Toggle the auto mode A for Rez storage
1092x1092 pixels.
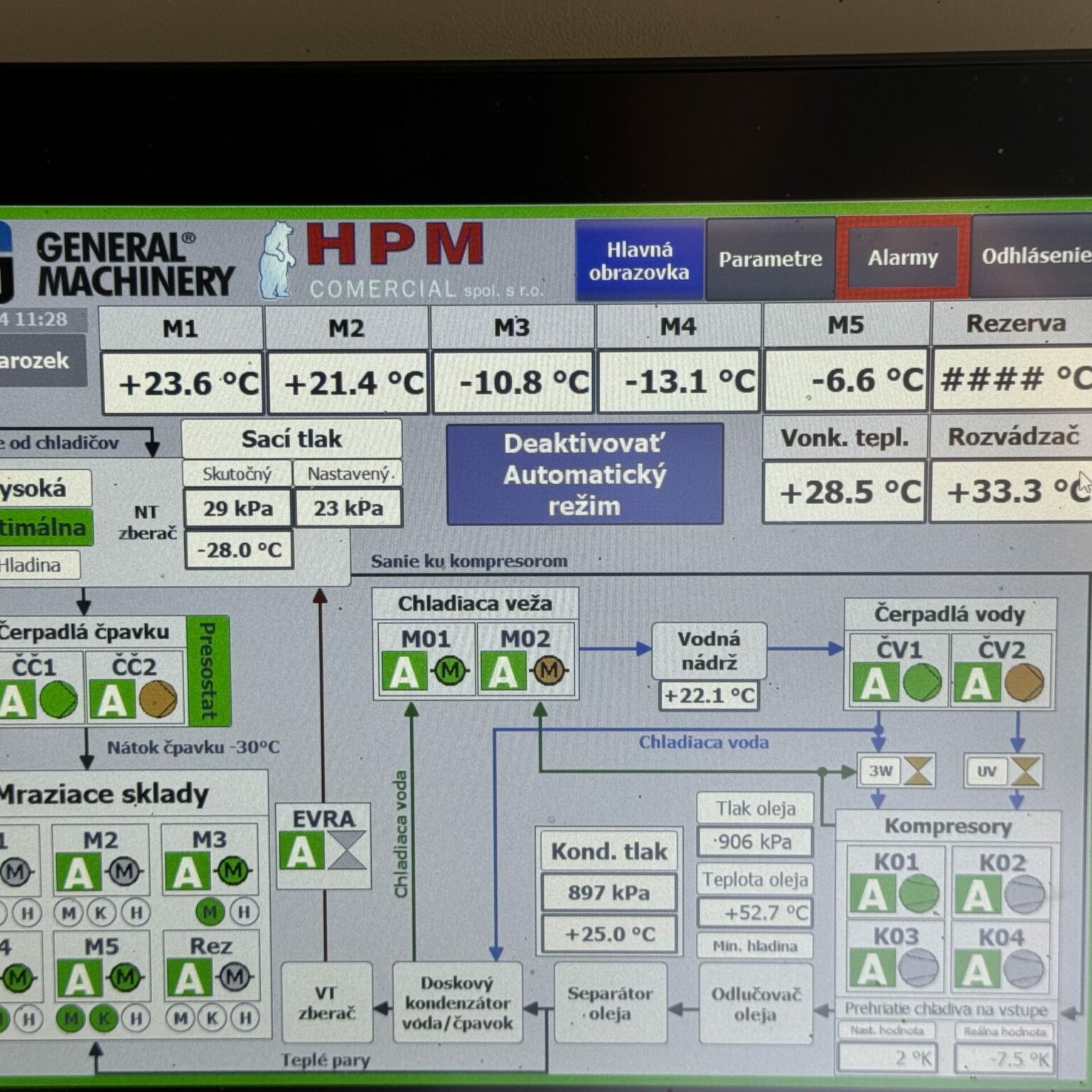(188, 979)
